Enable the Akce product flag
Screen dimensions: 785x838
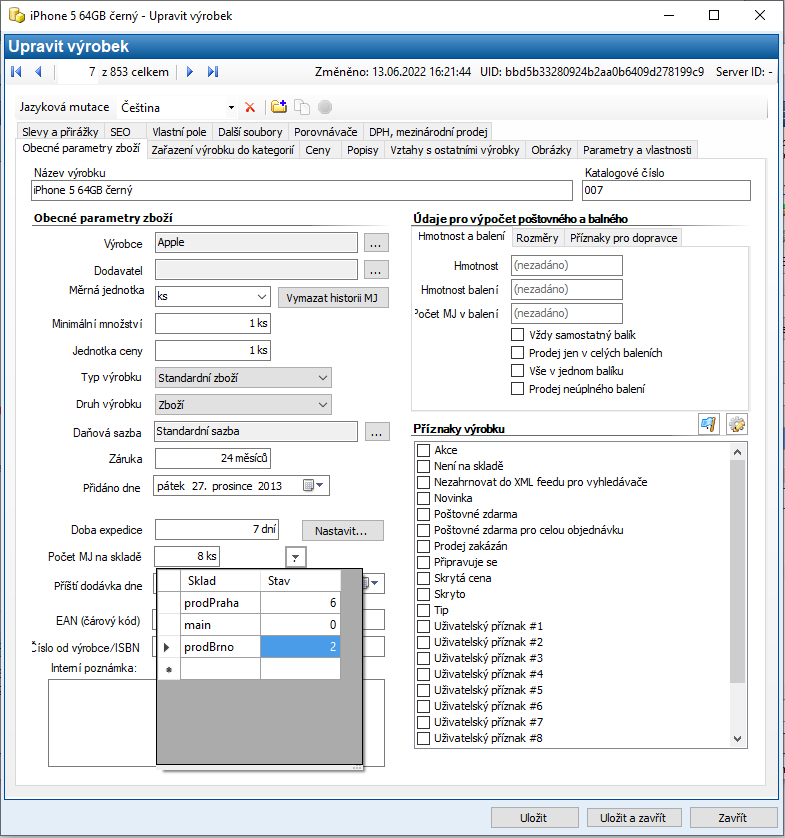tap(424, 450)
